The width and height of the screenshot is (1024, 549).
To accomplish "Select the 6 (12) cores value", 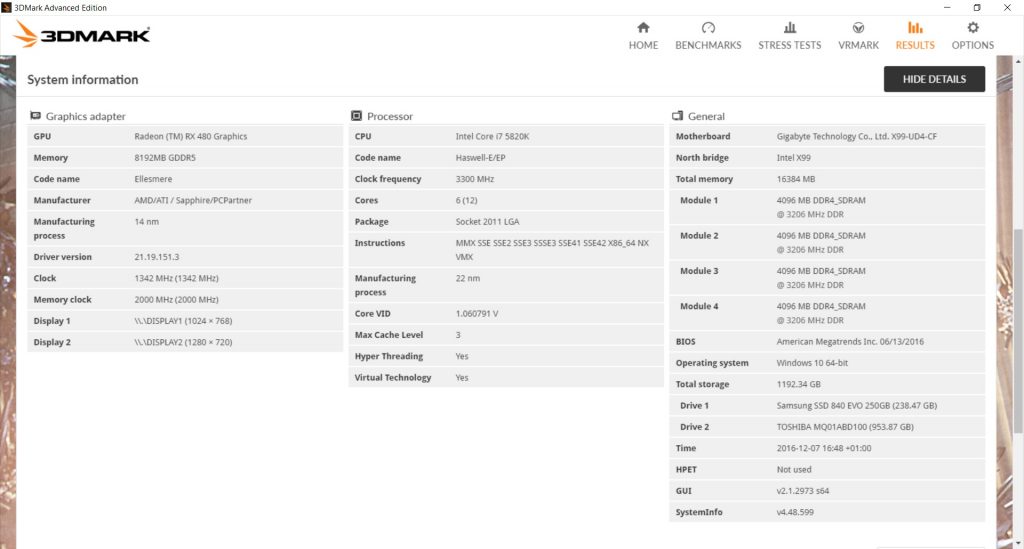I will tap(466, 200).
